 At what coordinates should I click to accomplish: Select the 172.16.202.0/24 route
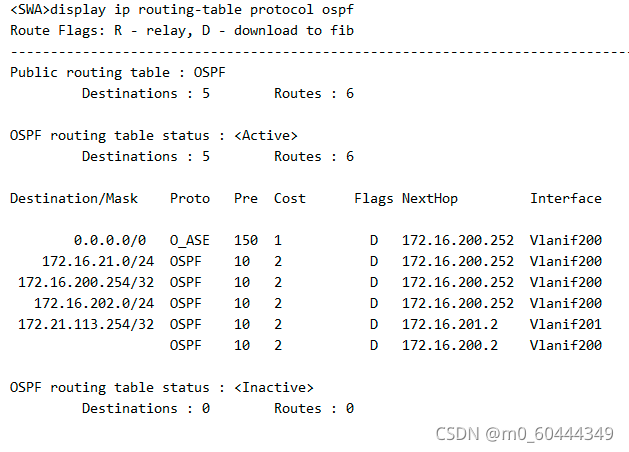[x=94, y=303]
